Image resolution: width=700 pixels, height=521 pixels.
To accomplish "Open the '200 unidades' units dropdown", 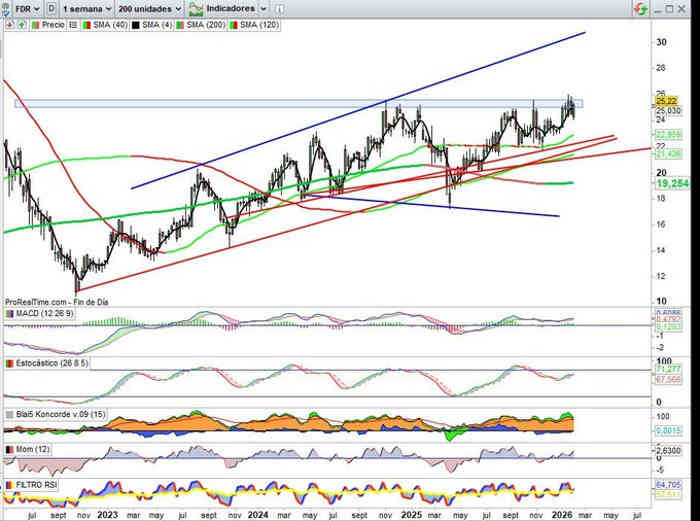I will pyautogui.click(x=152, y=7).
